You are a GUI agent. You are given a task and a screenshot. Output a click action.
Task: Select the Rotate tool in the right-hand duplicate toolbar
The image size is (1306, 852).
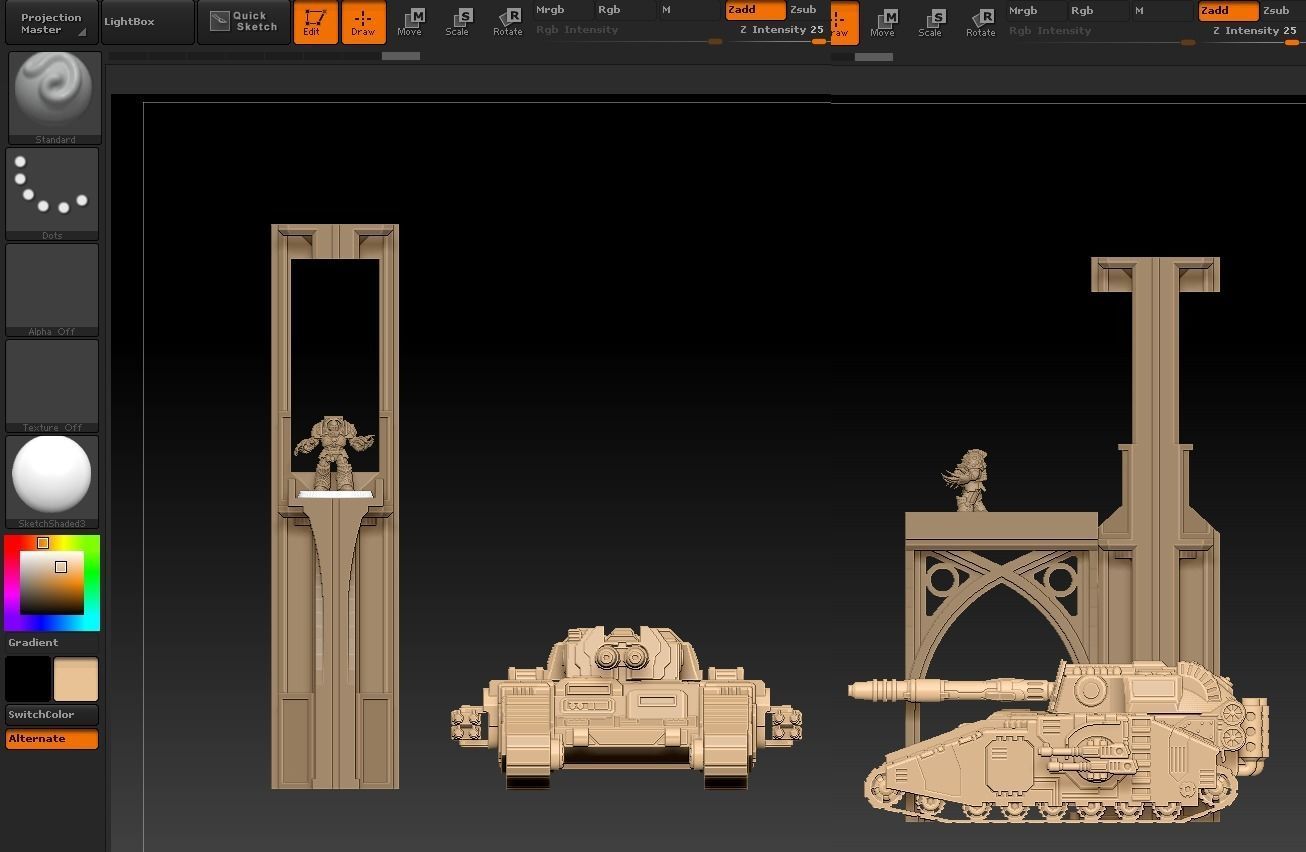(x=980, y=23)
